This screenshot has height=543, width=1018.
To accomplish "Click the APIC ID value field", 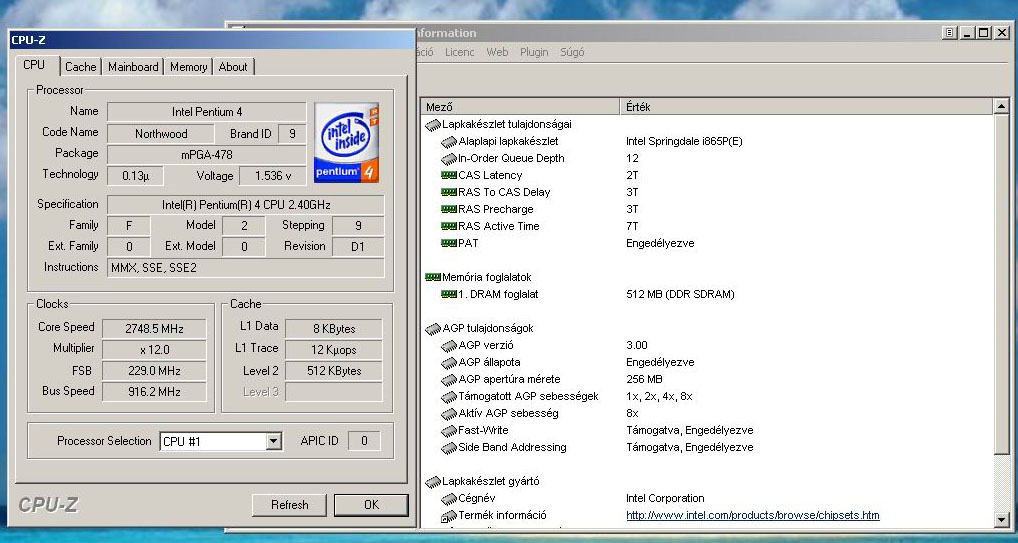I will coord(364,441).
